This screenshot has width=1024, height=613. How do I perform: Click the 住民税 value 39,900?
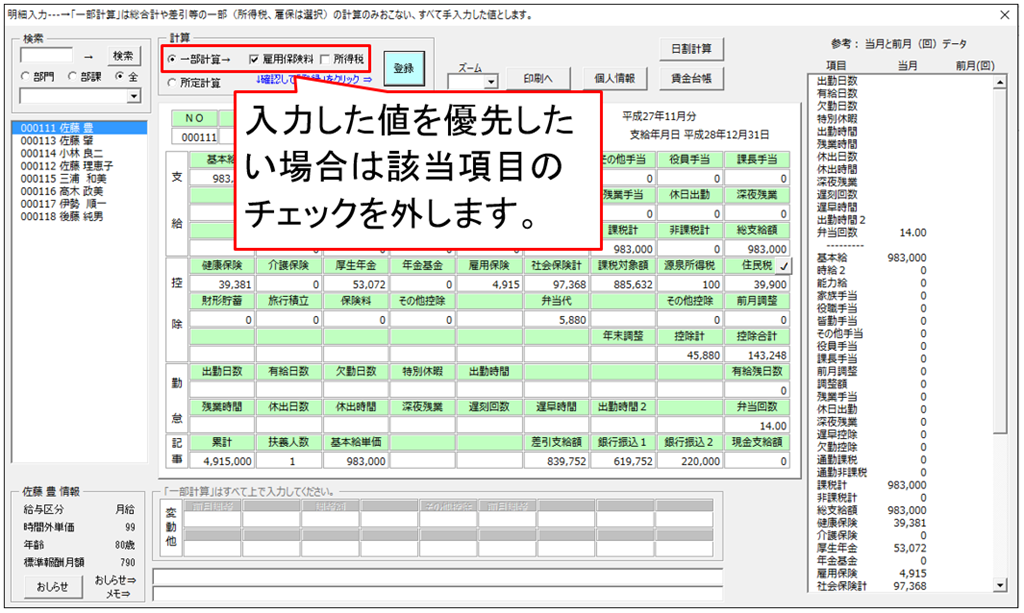(757, 285)
